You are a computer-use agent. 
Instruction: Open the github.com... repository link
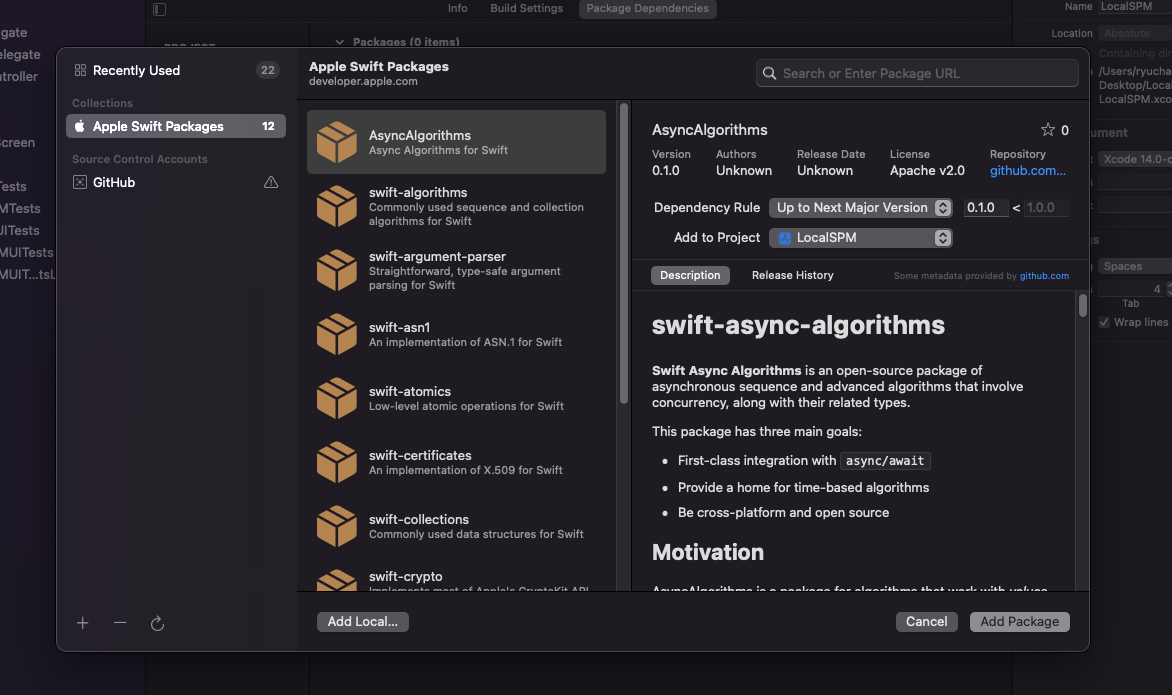(x=1028, y=170)
